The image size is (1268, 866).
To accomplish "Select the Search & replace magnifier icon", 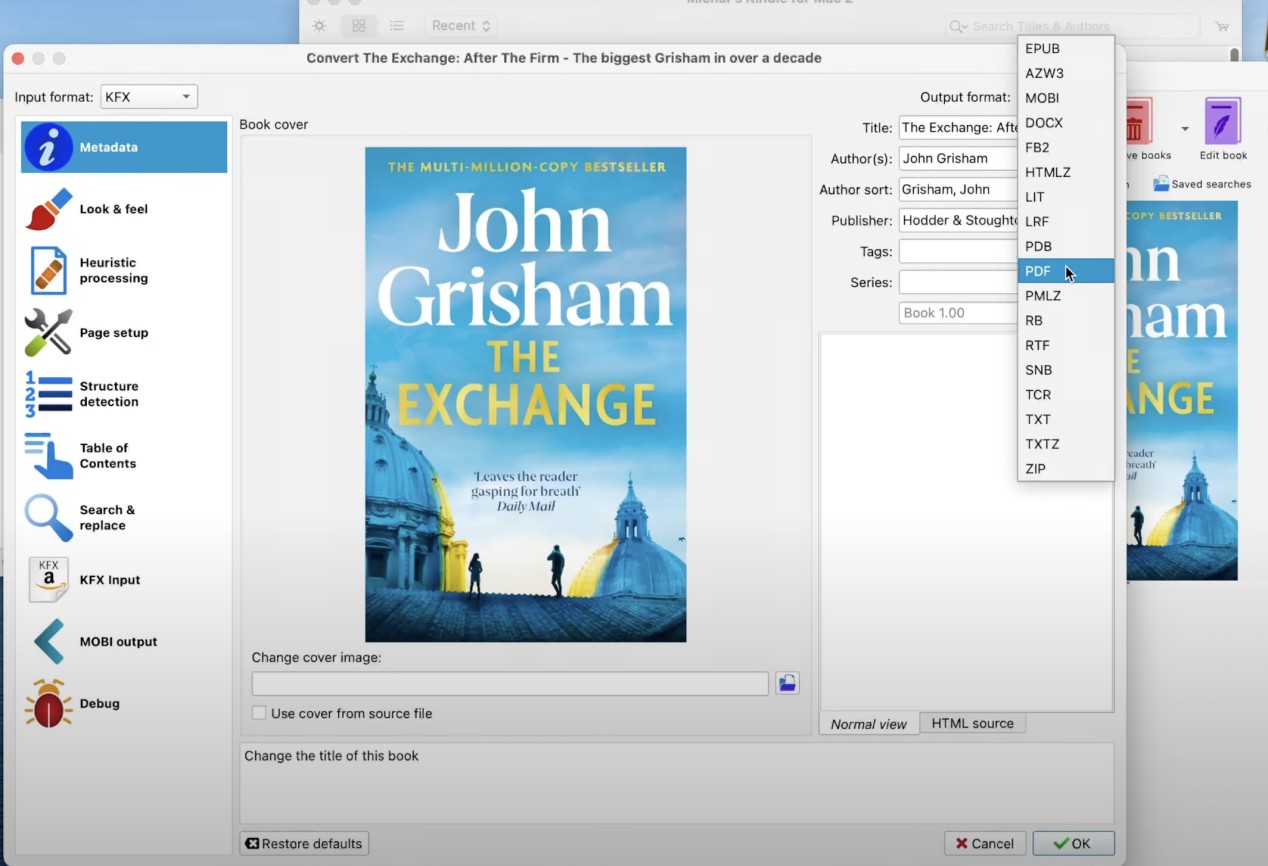I will pyautogui.click(x=48, y=518).
